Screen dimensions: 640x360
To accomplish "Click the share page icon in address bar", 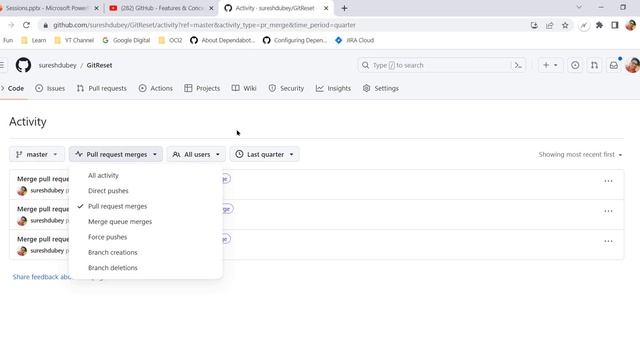I will pos(549,25).
